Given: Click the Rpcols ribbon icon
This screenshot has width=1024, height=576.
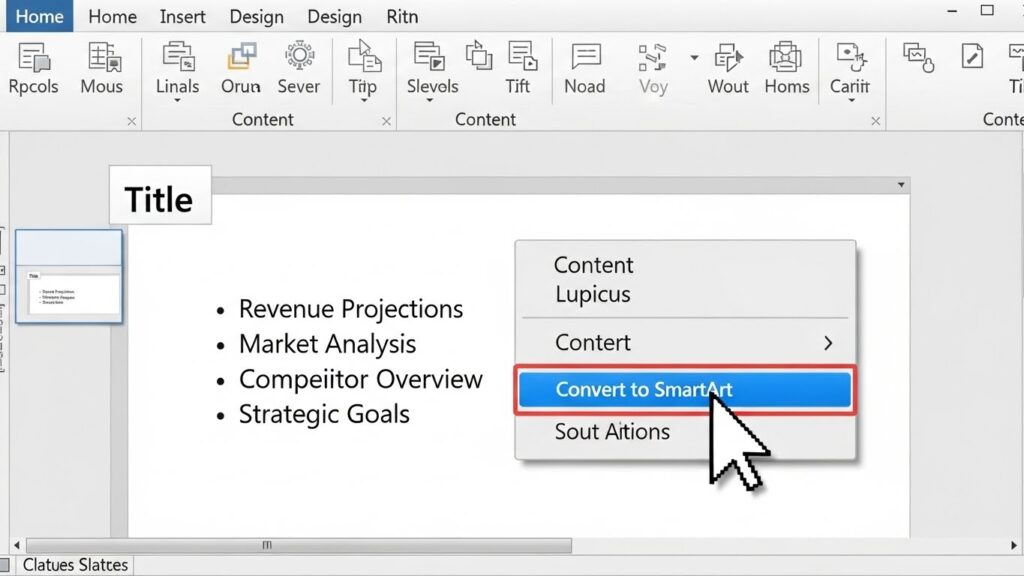Looking at the screenshot, I should pos(35,57).
